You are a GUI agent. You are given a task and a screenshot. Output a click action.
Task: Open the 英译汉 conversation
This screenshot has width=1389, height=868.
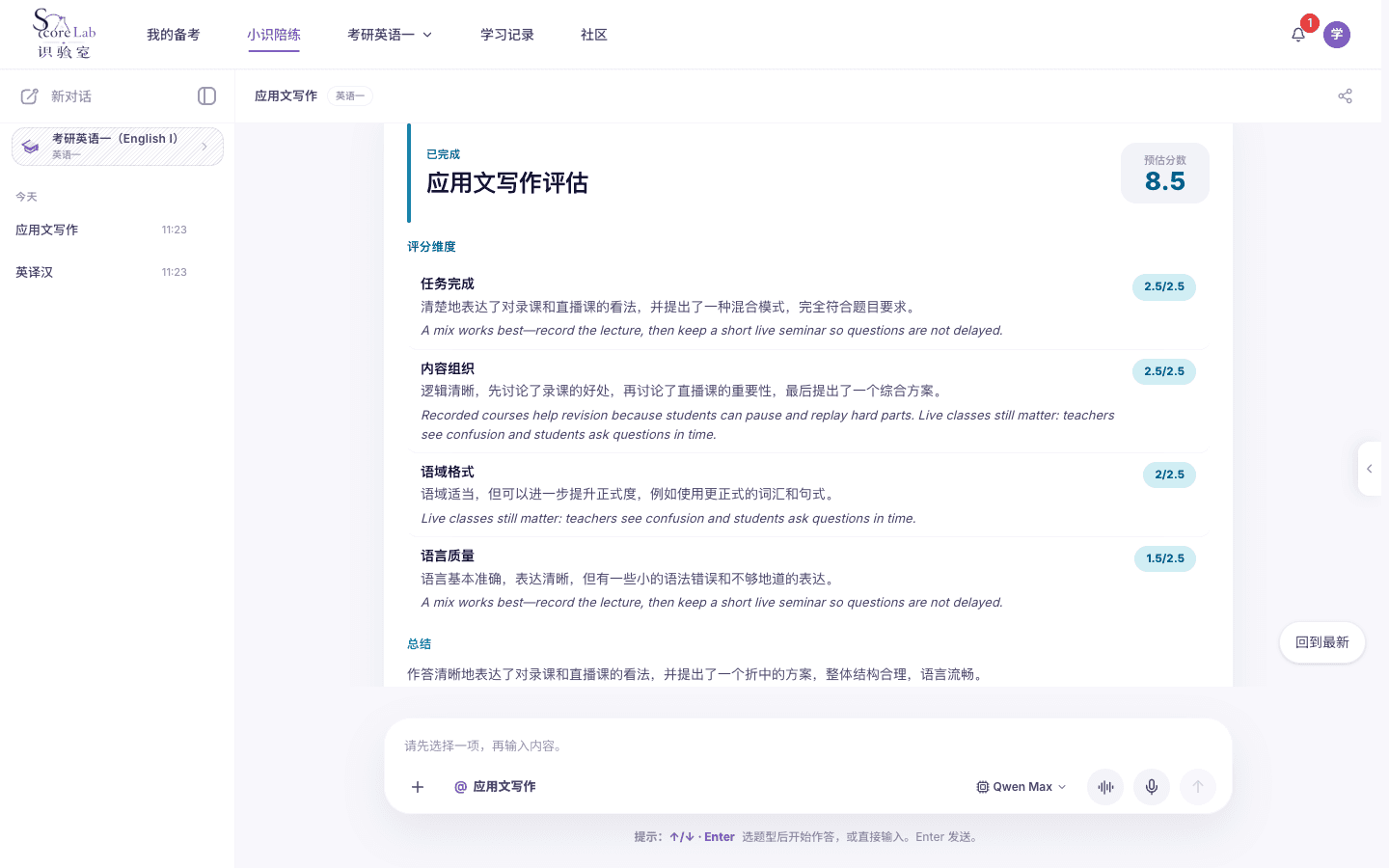point(117,272)
